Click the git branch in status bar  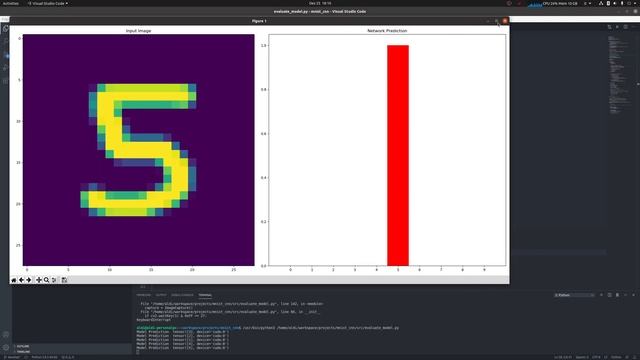pyautogui.click(x=12, y=357)
